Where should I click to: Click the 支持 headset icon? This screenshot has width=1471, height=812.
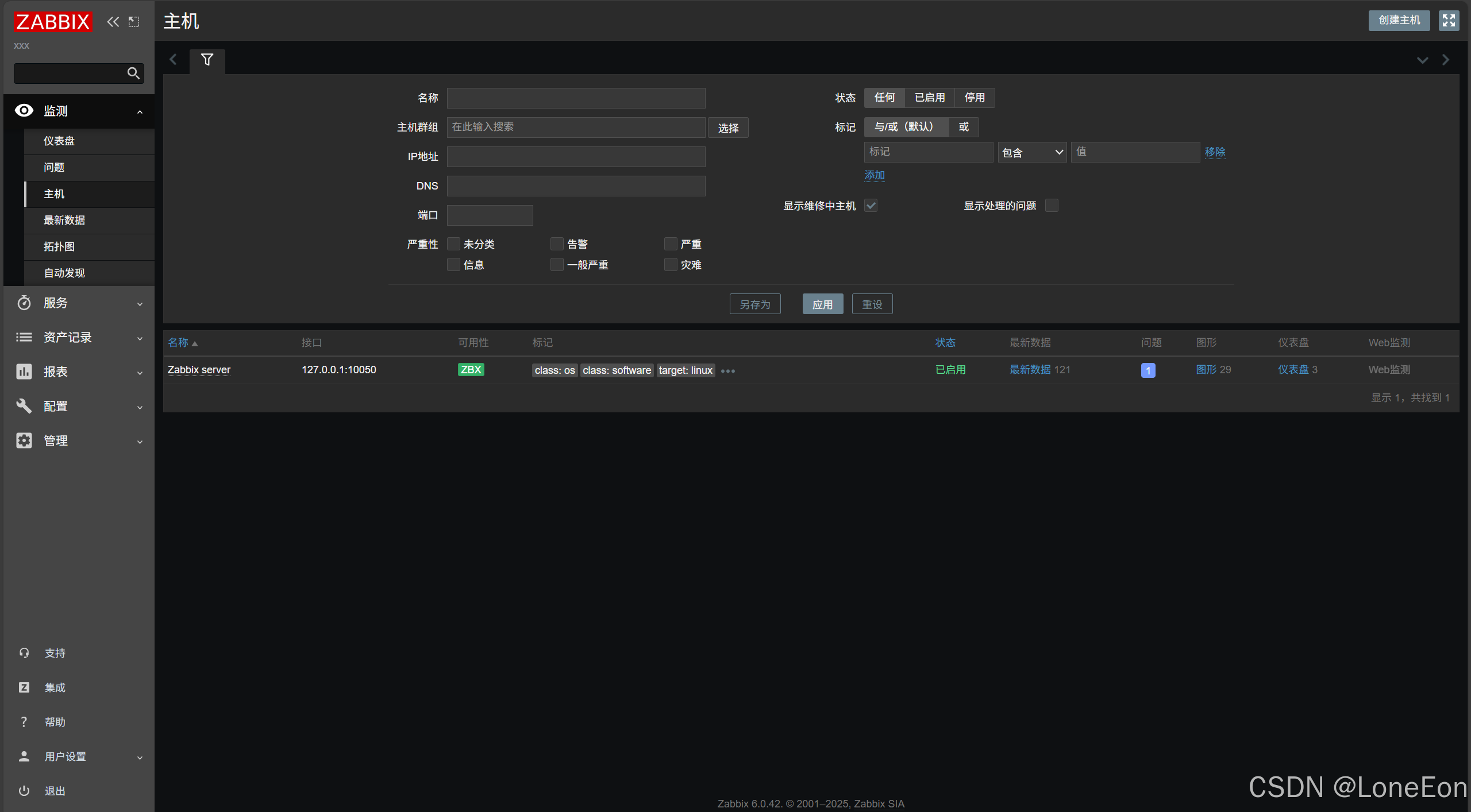(24, 653)
